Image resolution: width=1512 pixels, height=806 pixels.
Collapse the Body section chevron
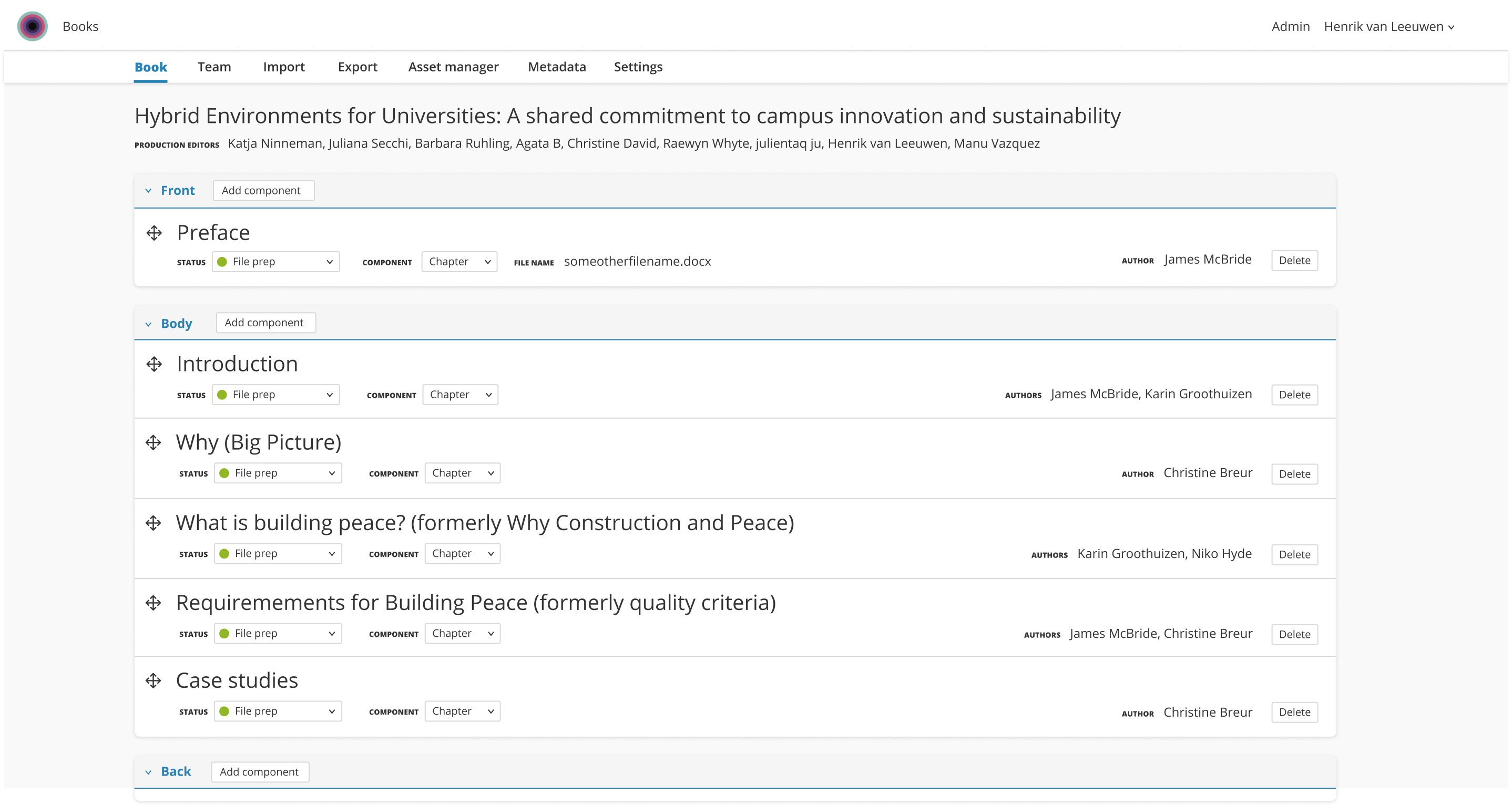[x=148, y=324]
